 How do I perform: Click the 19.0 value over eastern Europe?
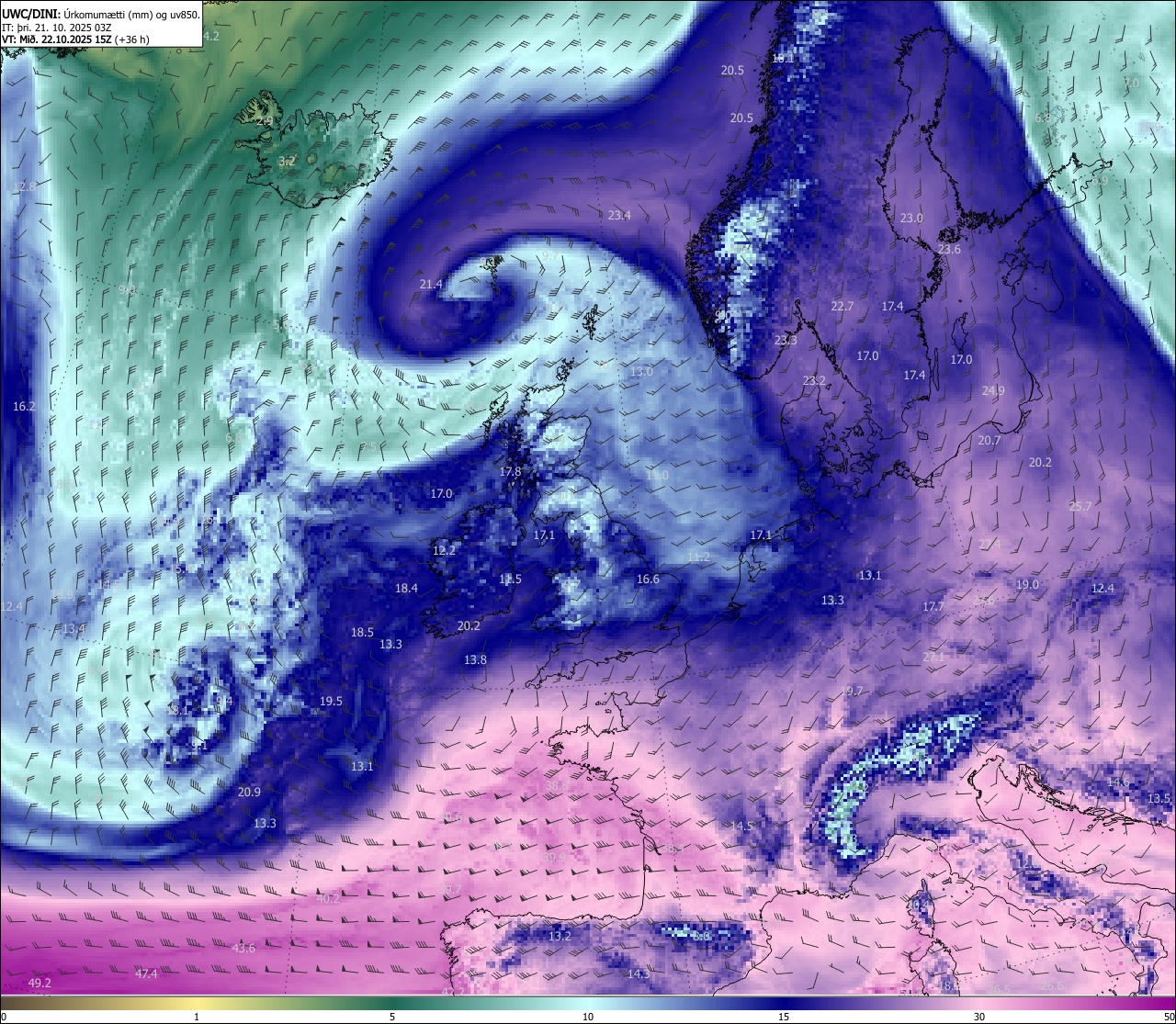coord(1027,585)
